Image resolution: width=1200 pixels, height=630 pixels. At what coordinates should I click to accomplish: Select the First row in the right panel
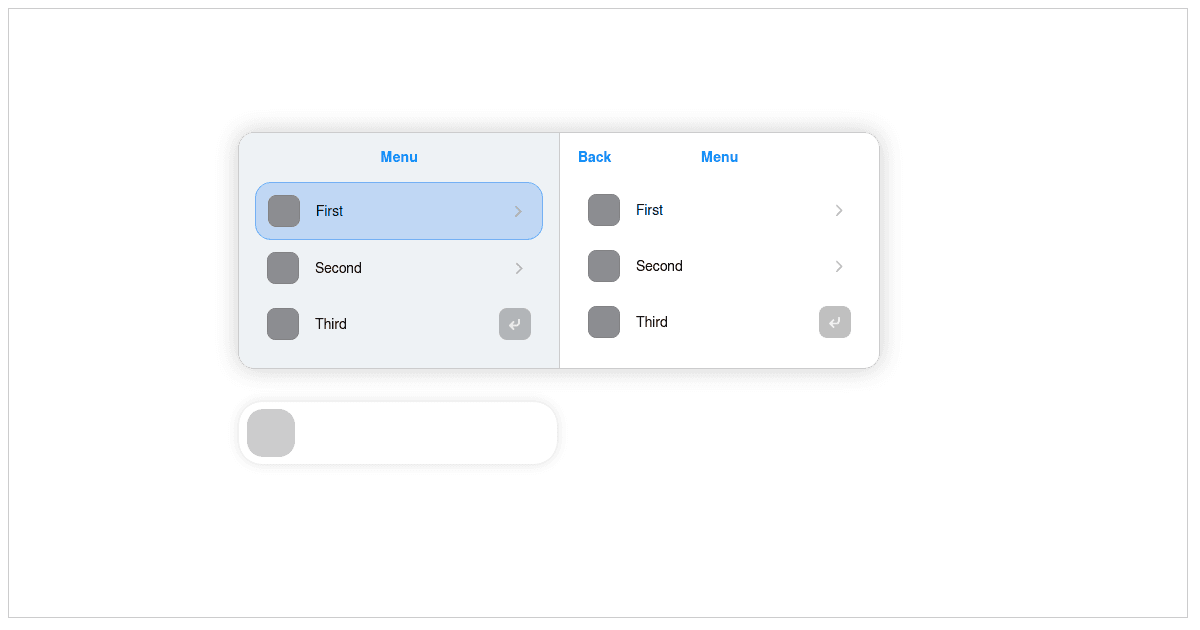click(x=718, y=210)
